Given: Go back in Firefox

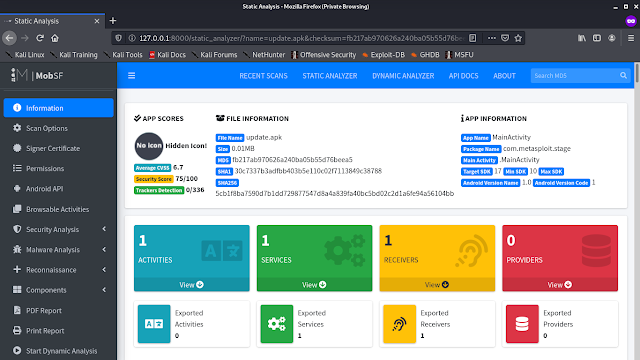Looking at the screenshot, I should point(9,38).
